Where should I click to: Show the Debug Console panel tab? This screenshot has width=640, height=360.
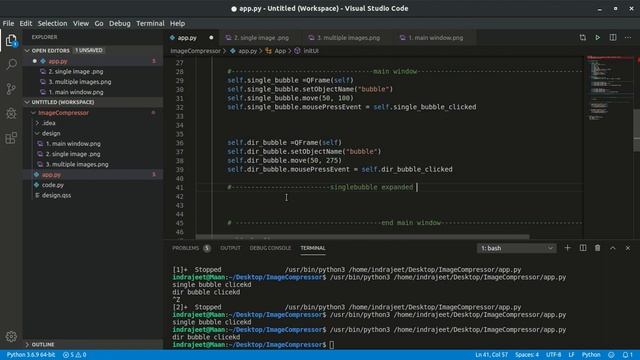pos(270,248)
